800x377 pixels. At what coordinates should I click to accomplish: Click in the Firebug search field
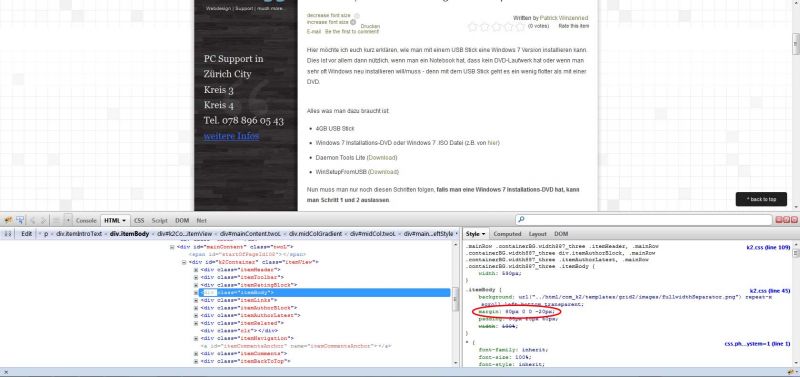[643, 220]
